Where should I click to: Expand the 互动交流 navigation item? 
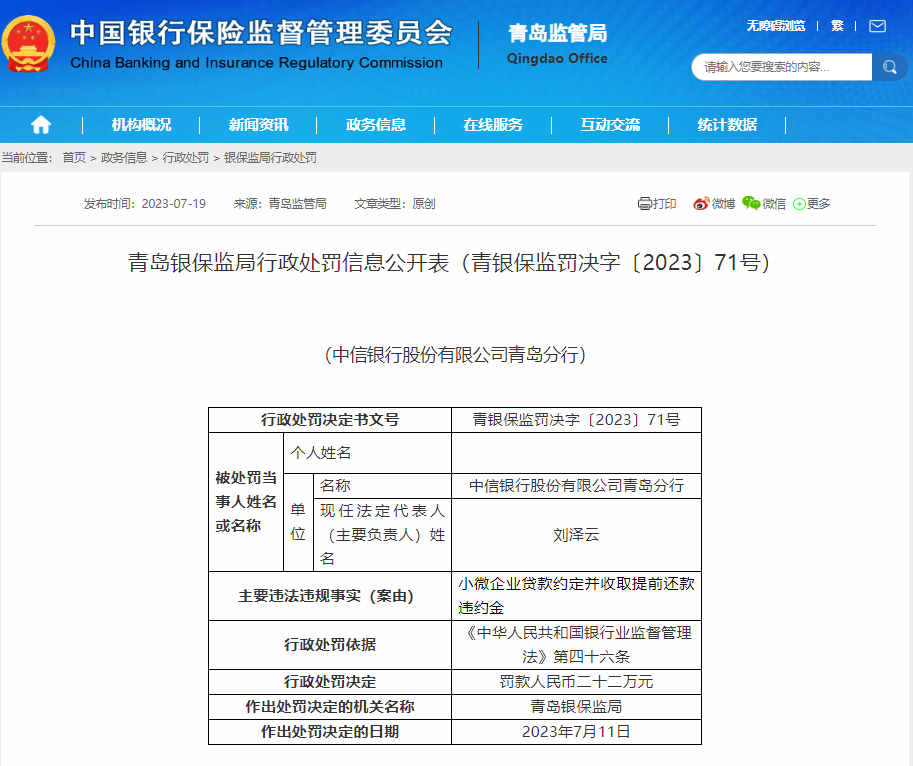pyautogui.click(x=610, y=125)
